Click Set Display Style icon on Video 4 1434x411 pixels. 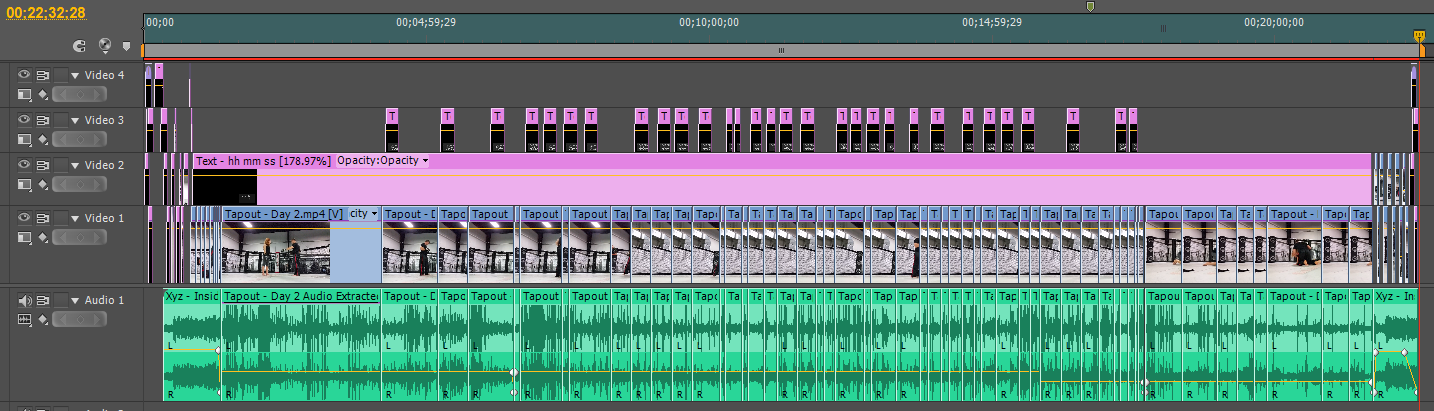pyautogui.click(x=25, y=95)
